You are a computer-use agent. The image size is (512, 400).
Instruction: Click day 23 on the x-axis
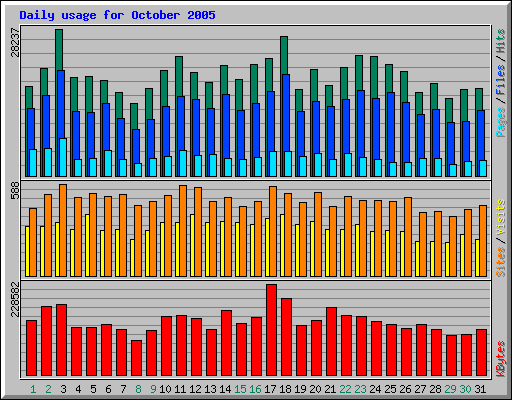360,389
